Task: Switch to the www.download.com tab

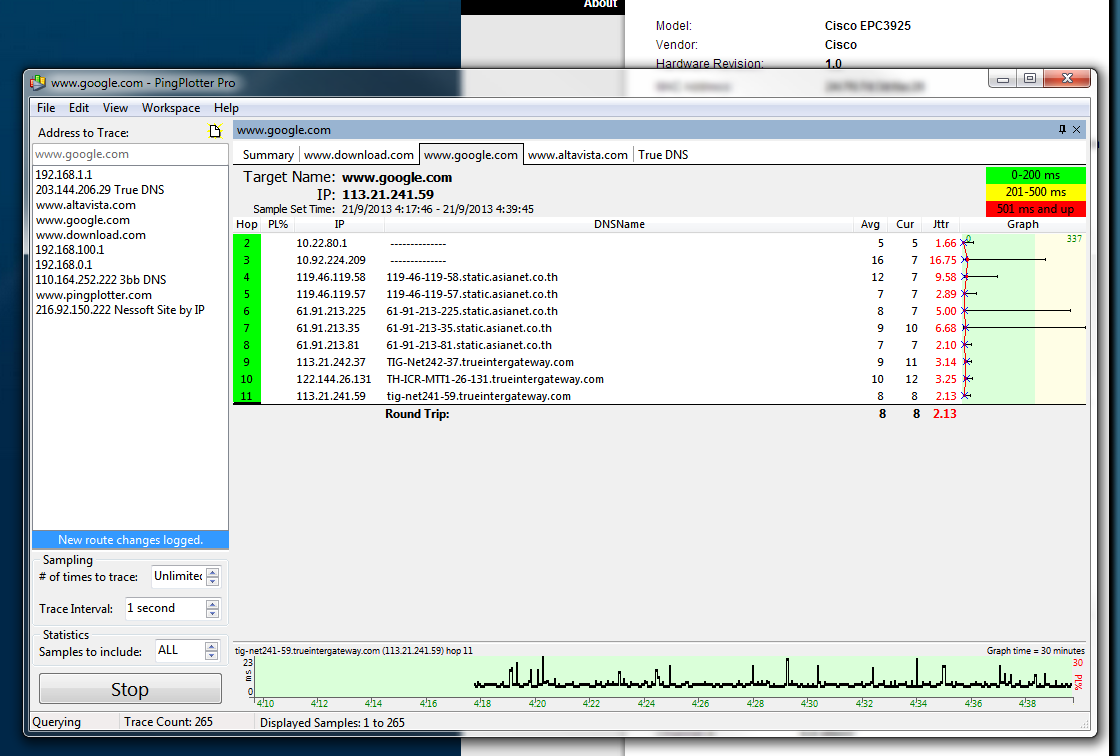Action: point(359,155)
